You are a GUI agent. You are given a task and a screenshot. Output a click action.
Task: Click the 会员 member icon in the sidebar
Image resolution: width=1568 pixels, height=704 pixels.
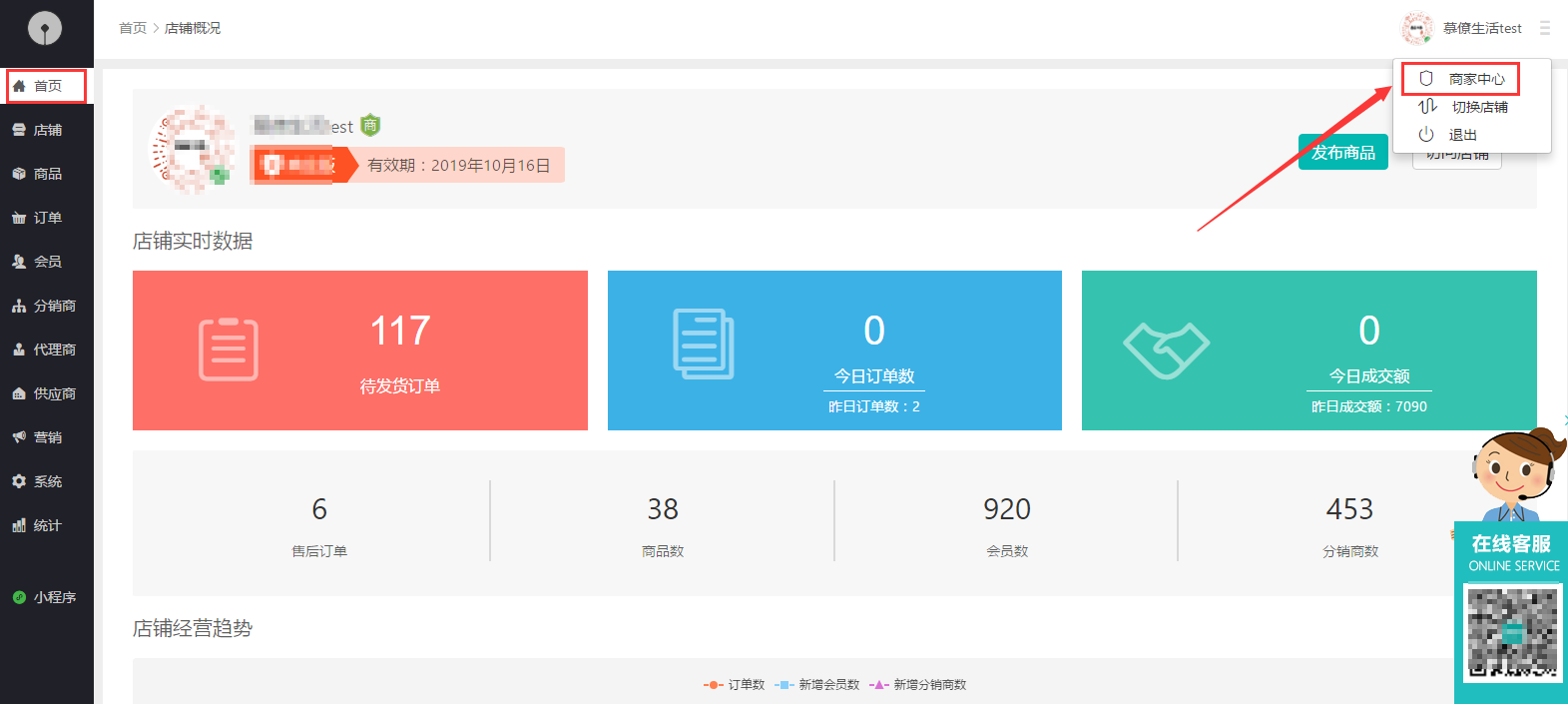(x=19, y=262)
